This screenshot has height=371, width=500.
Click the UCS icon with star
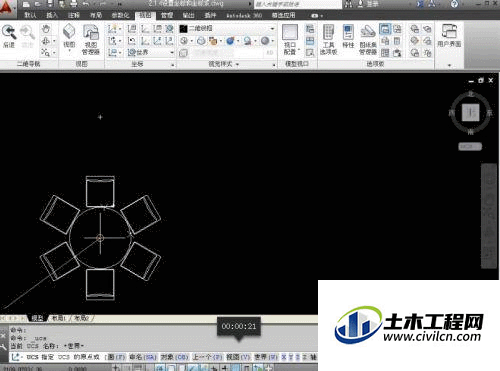tap(112, 29)
